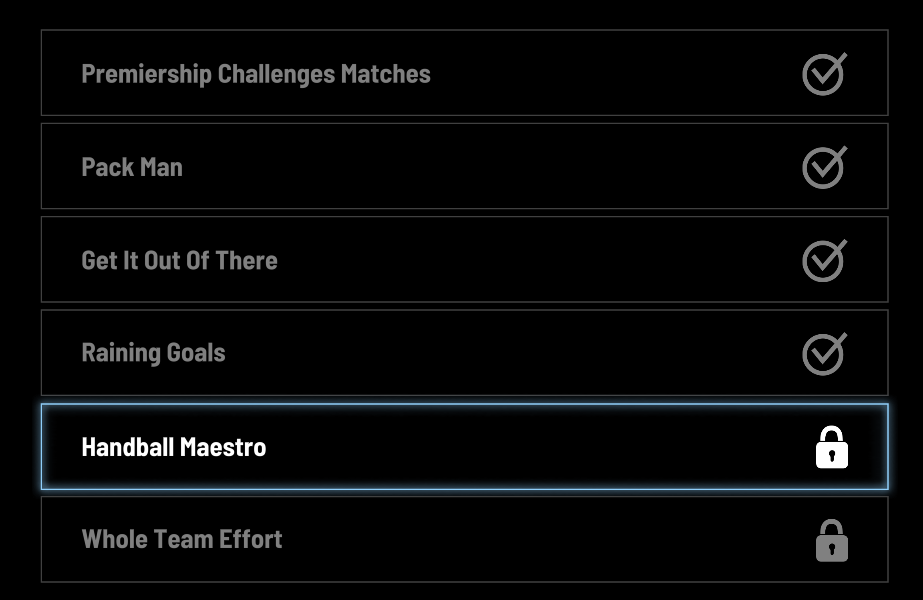
Task: Click the Handball Maestro title text
Action: click(174, 447)
